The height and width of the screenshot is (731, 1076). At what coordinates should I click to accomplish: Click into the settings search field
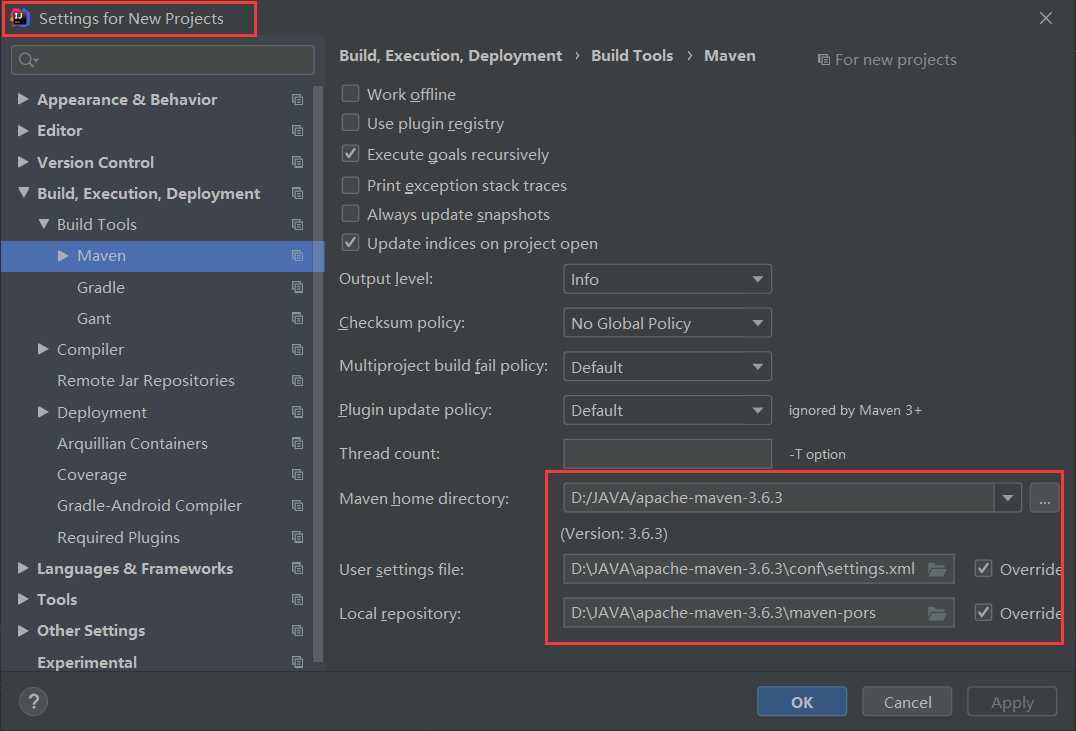click(x=163, y=60)
